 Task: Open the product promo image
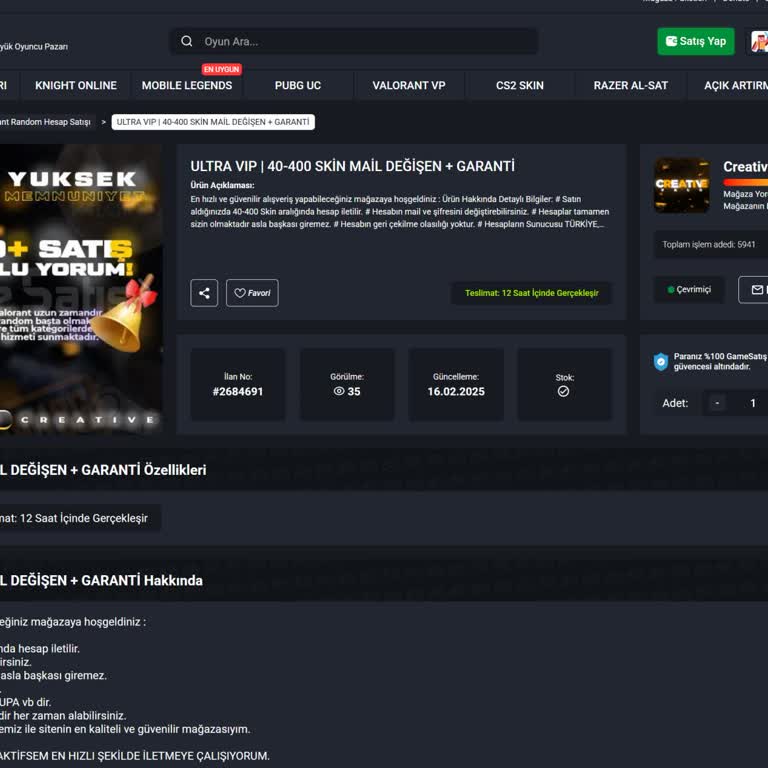coord(81,289)
